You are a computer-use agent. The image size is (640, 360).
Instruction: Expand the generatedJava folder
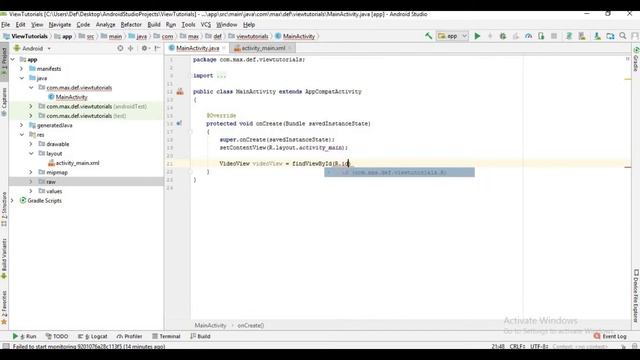pyautogui.click(x=22, y=125)
